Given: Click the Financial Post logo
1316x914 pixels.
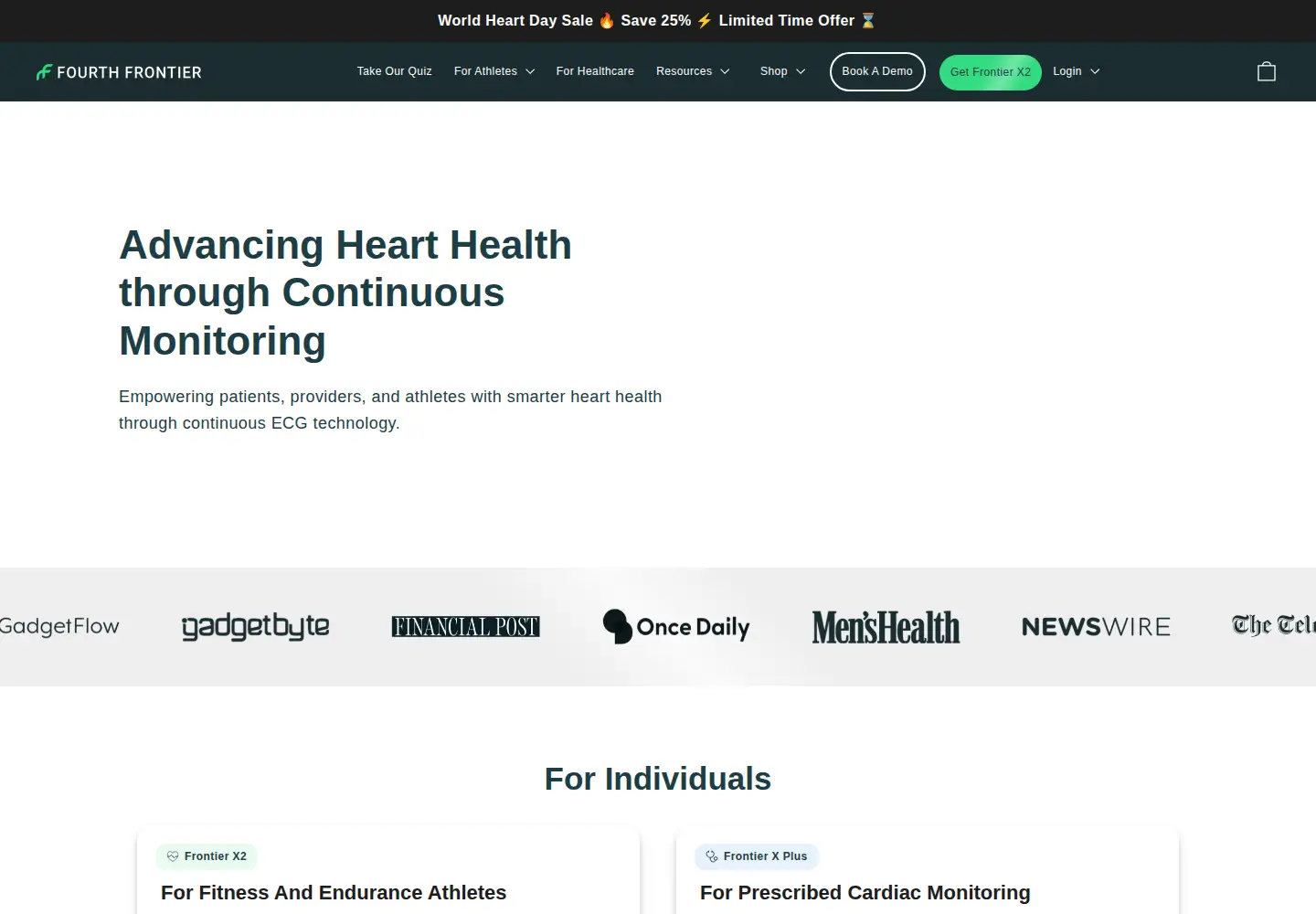Looking at the screenshot, I should 466,626.
